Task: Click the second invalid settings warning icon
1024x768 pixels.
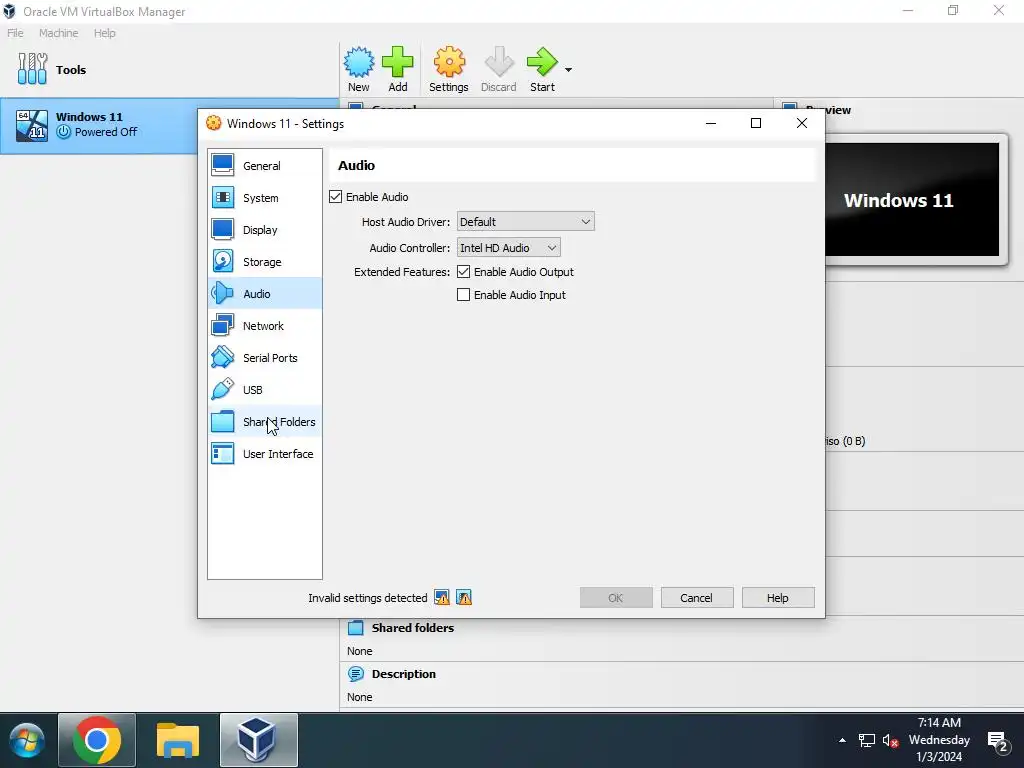Action: click(464, 598)
